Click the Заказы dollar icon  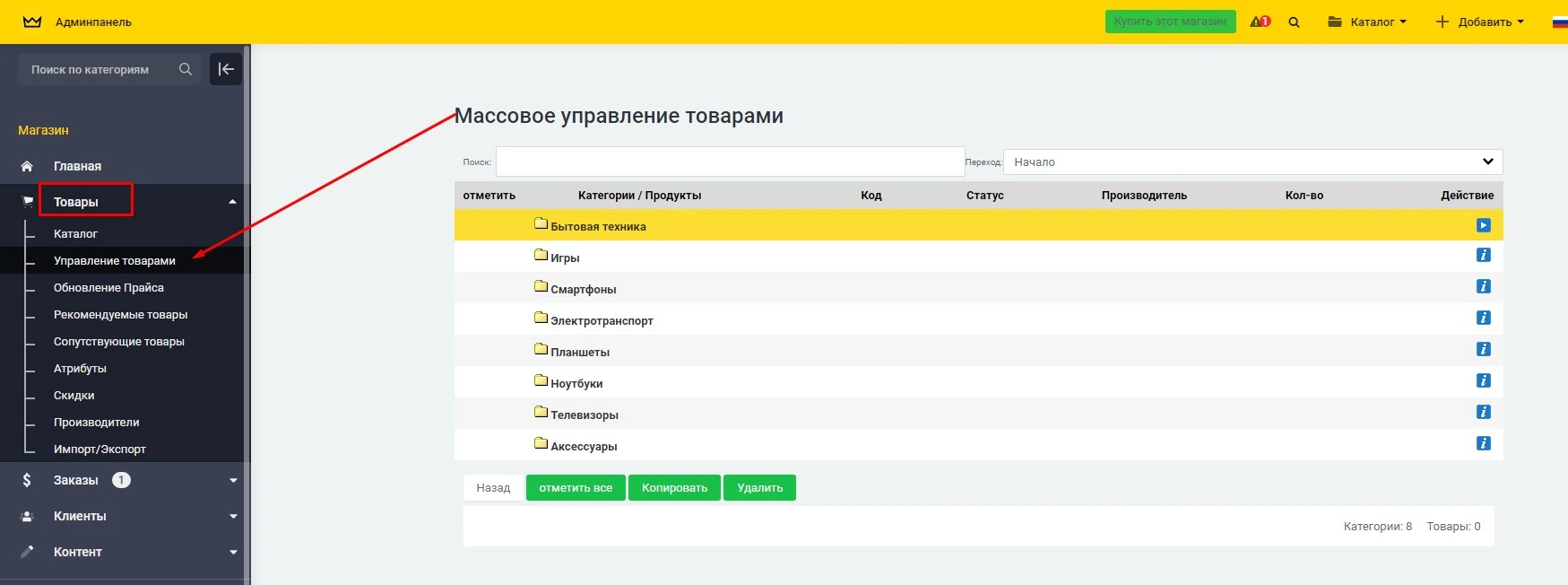pos(27,480)
